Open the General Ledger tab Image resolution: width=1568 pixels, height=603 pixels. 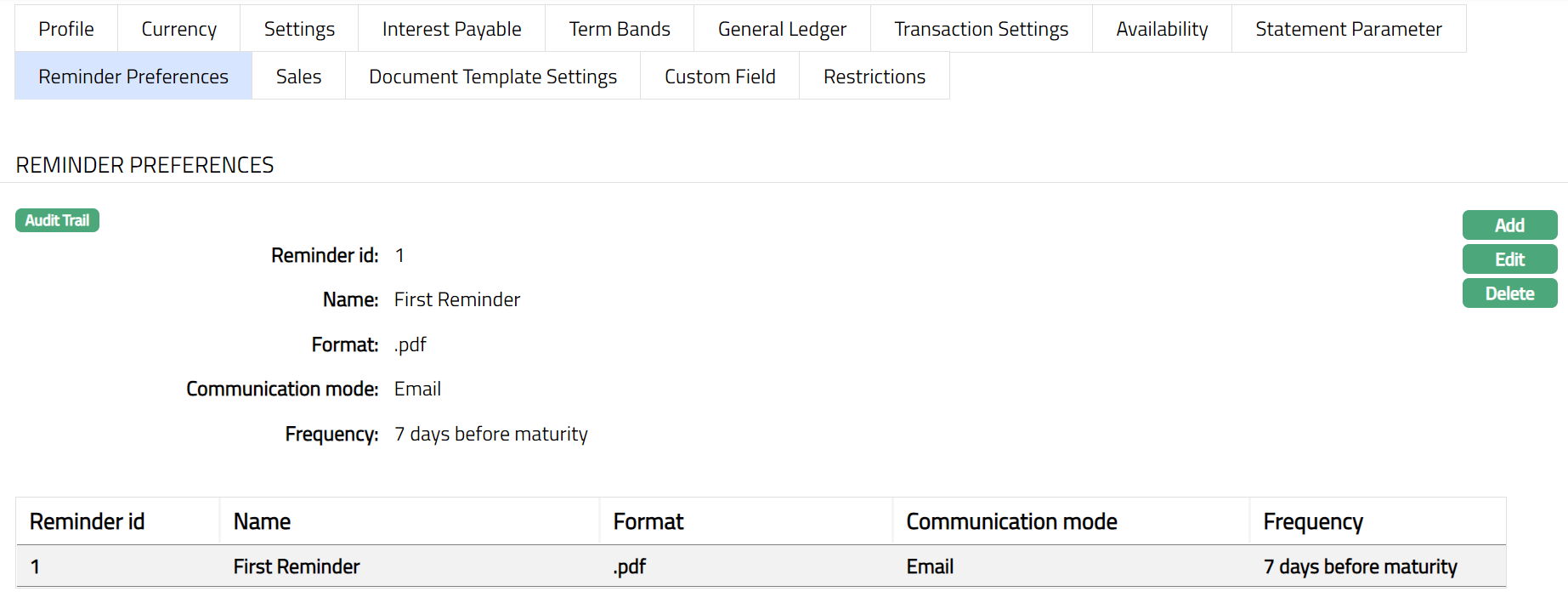pyautogui.click(x=782, y=29)
